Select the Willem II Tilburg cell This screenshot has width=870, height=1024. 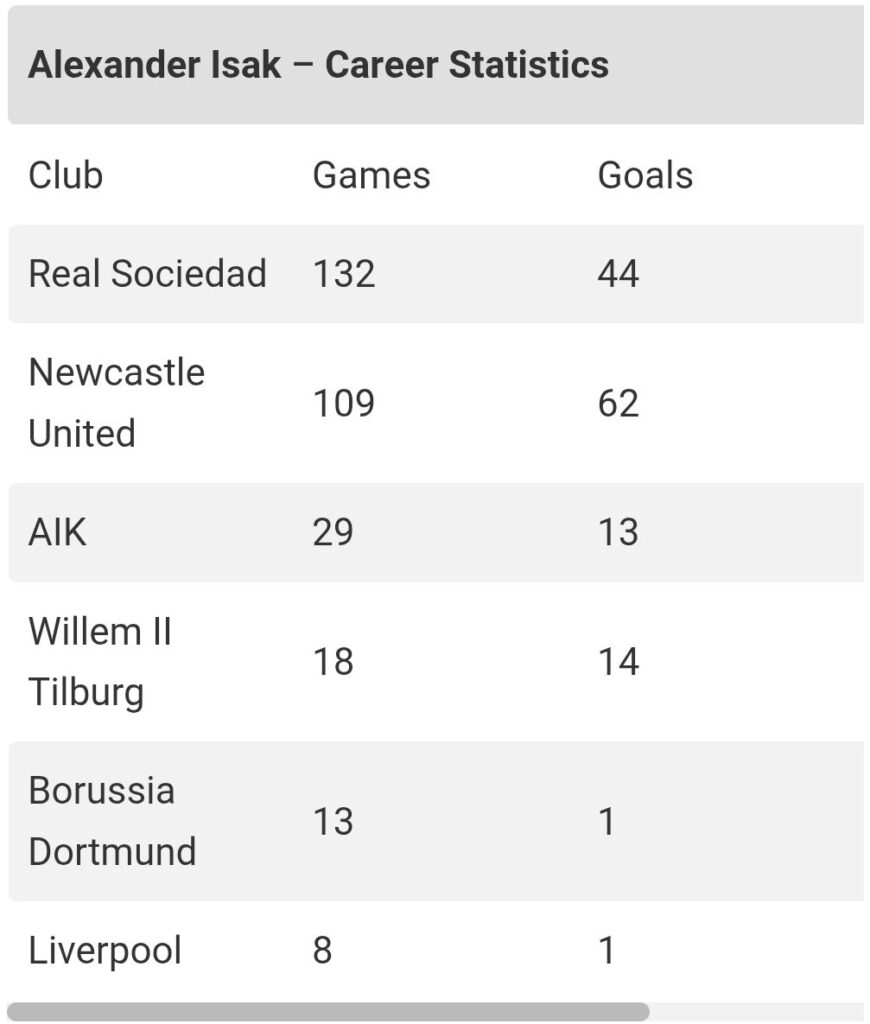tap(100, 661)
